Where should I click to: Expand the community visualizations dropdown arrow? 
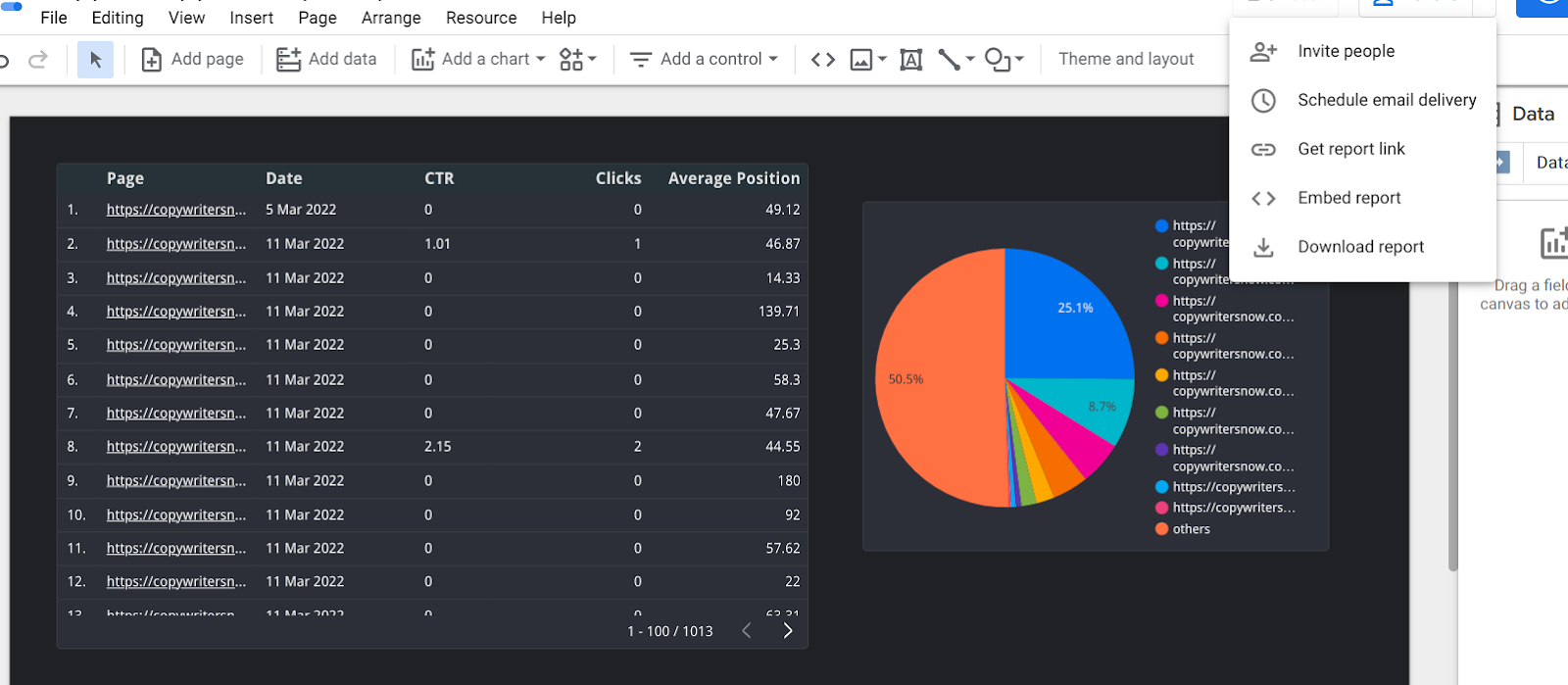coord(592,60)
